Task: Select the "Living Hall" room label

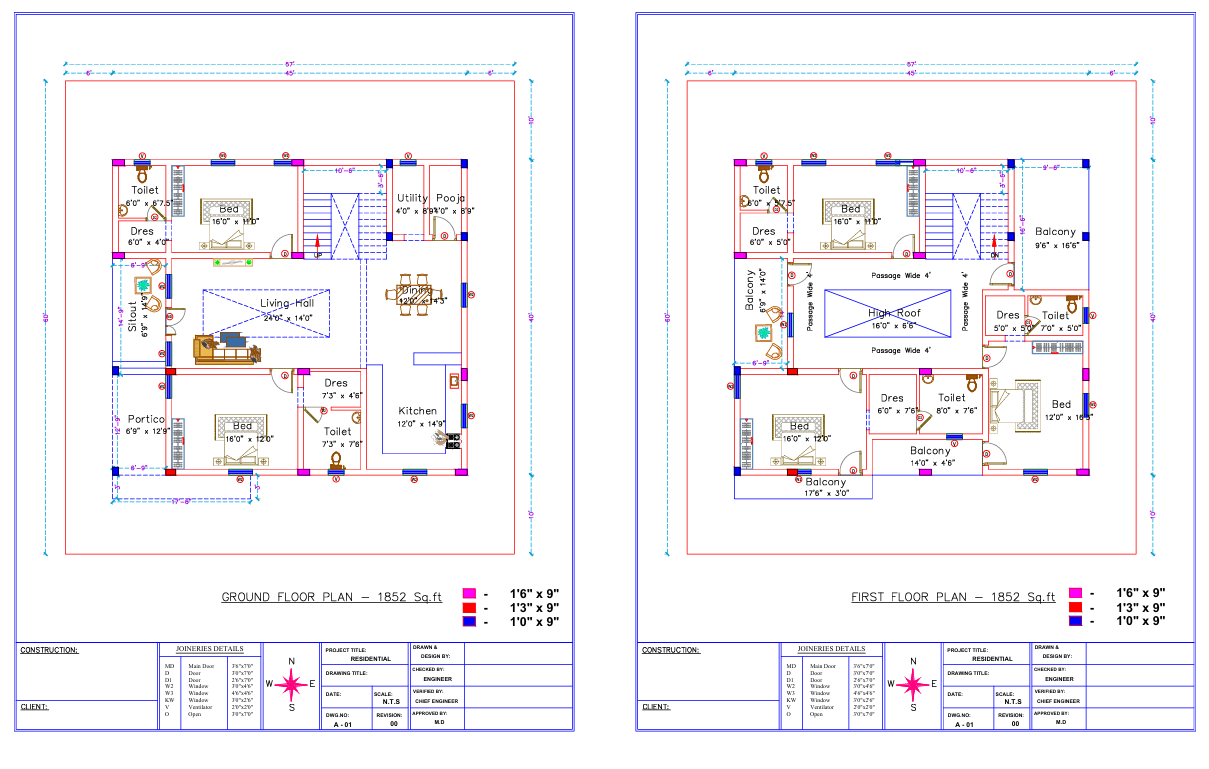Action: (287, 303)
